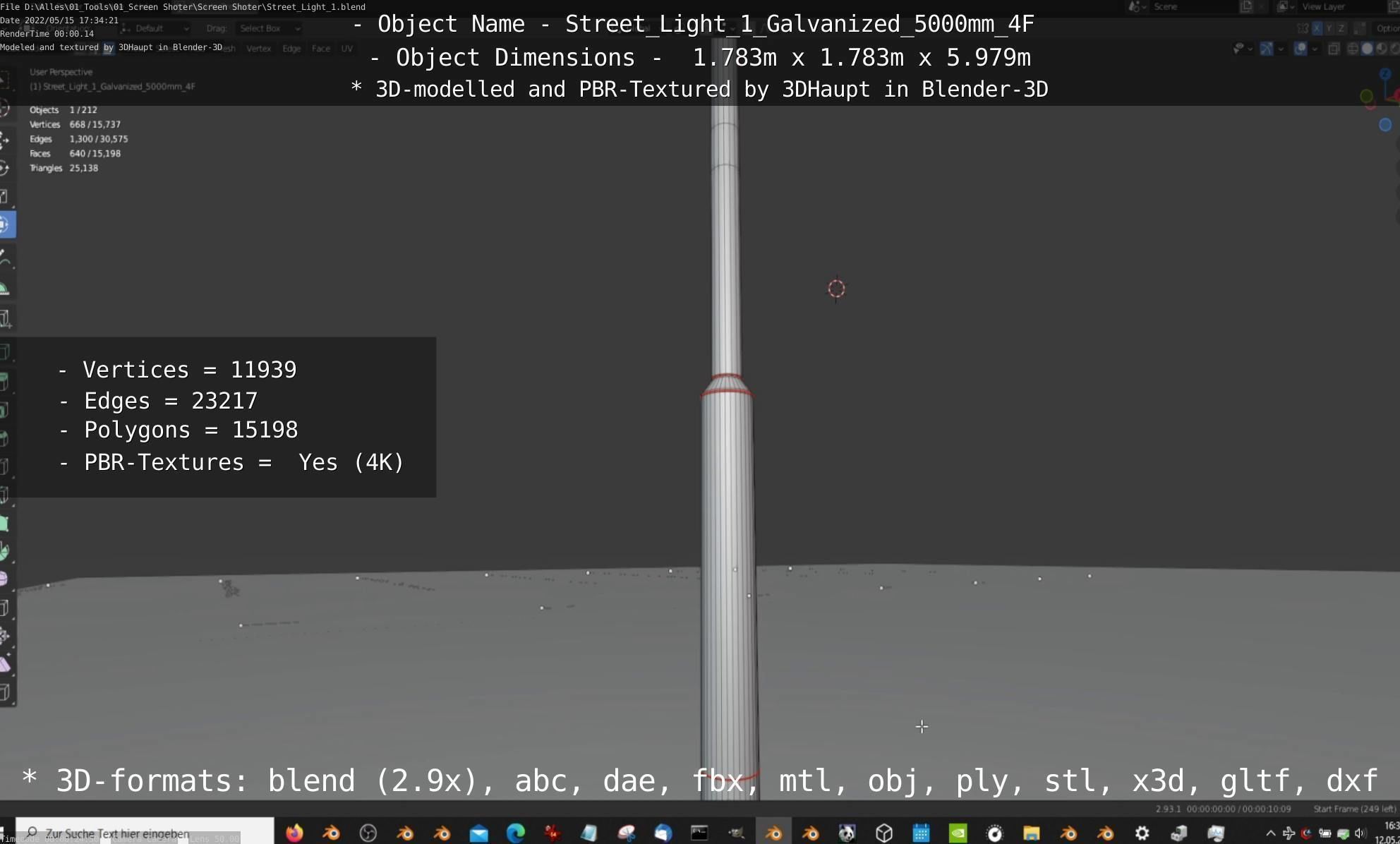Open the UV menu

pyautogui.click(x=346, y=49)
